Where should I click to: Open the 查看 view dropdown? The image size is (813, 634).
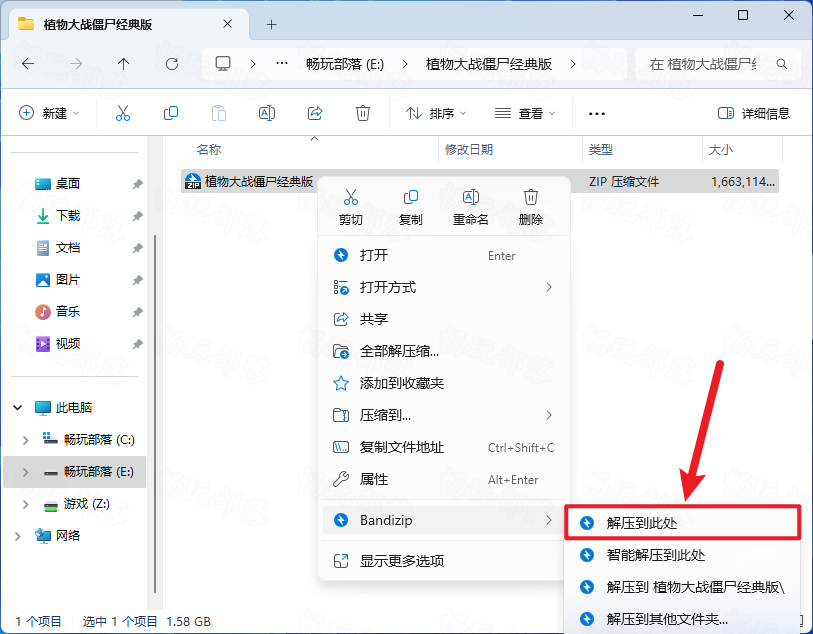[x=525, y=113]
